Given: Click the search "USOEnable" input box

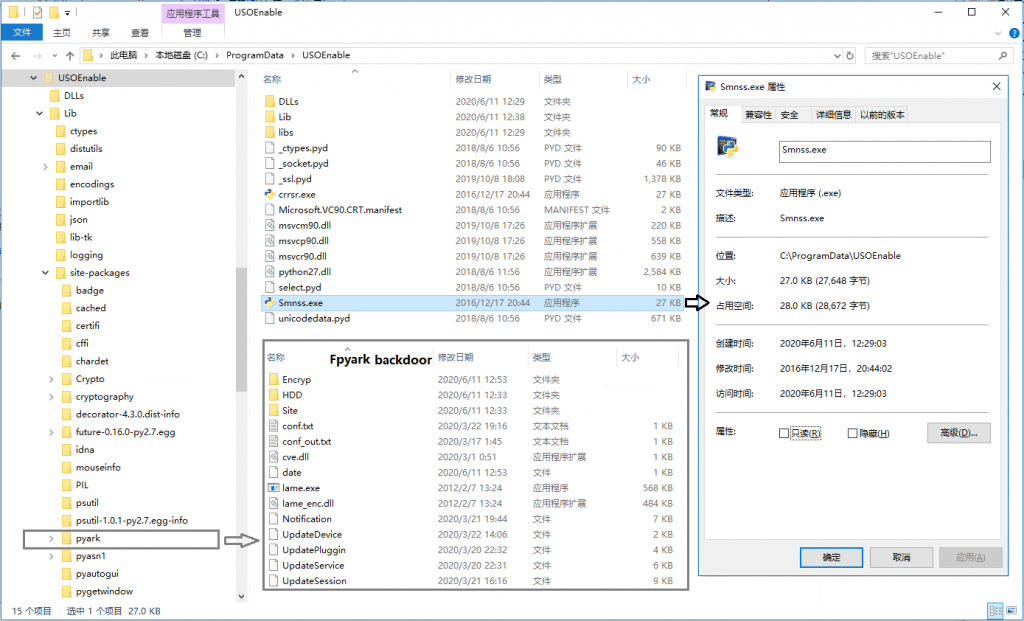Looking at the screenshot, I should coord(940,56).
